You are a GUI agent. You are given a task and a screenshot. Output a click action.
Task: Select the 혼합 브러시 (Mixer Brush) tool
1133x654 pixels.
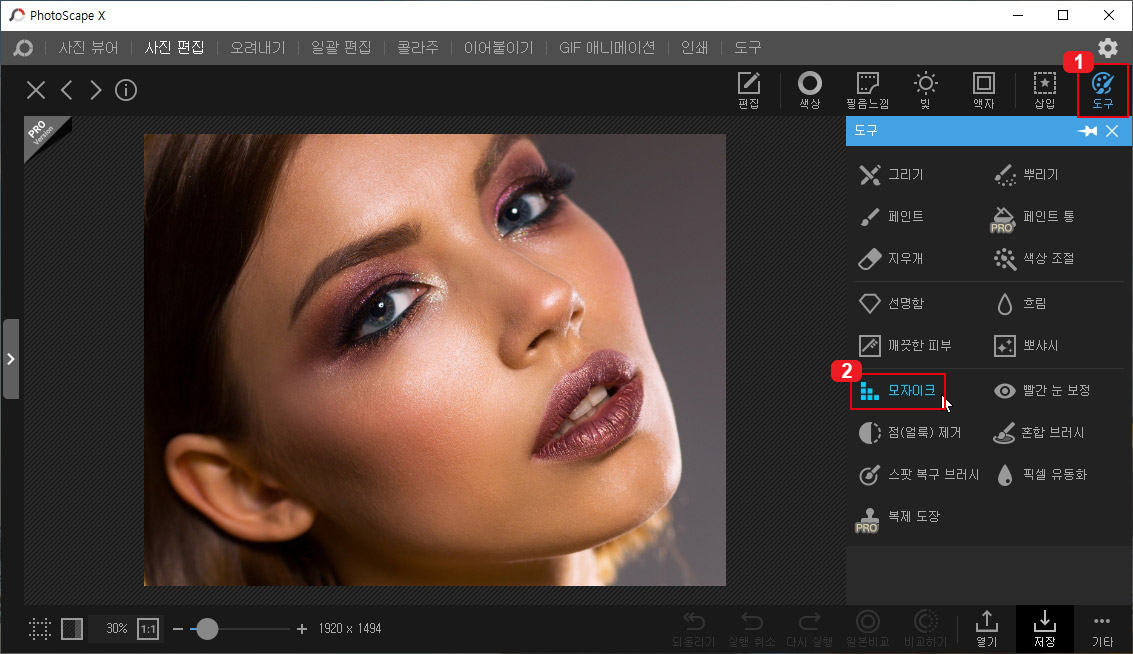coord(1038,432)
